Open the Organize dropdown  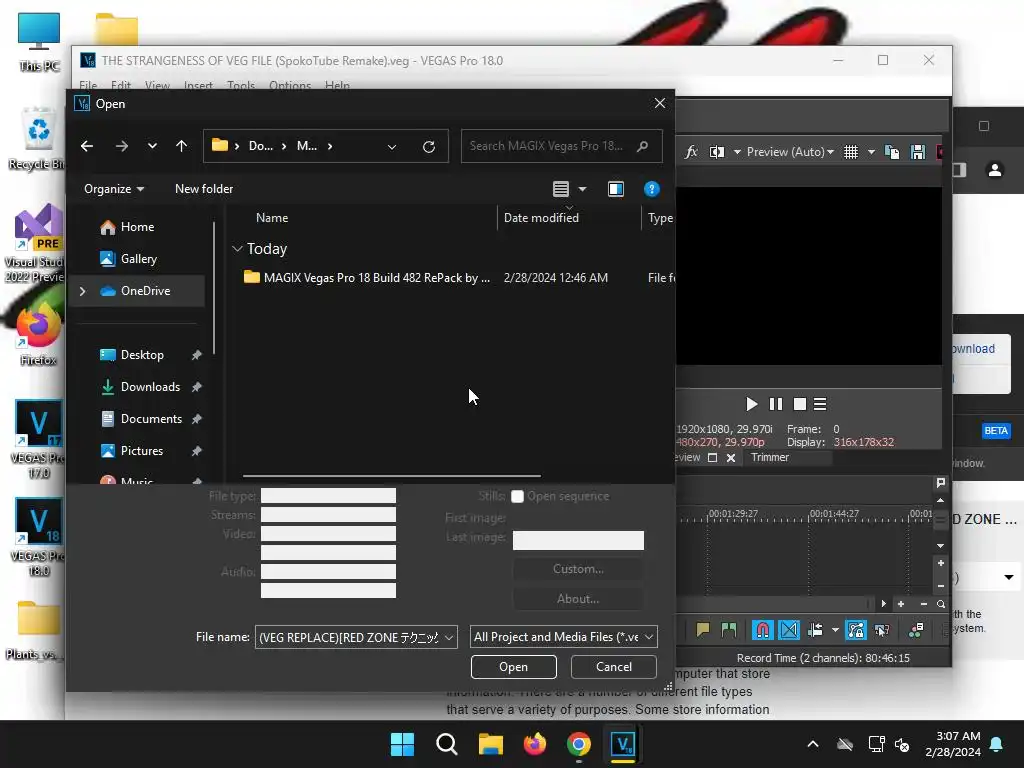click(114, 189)
